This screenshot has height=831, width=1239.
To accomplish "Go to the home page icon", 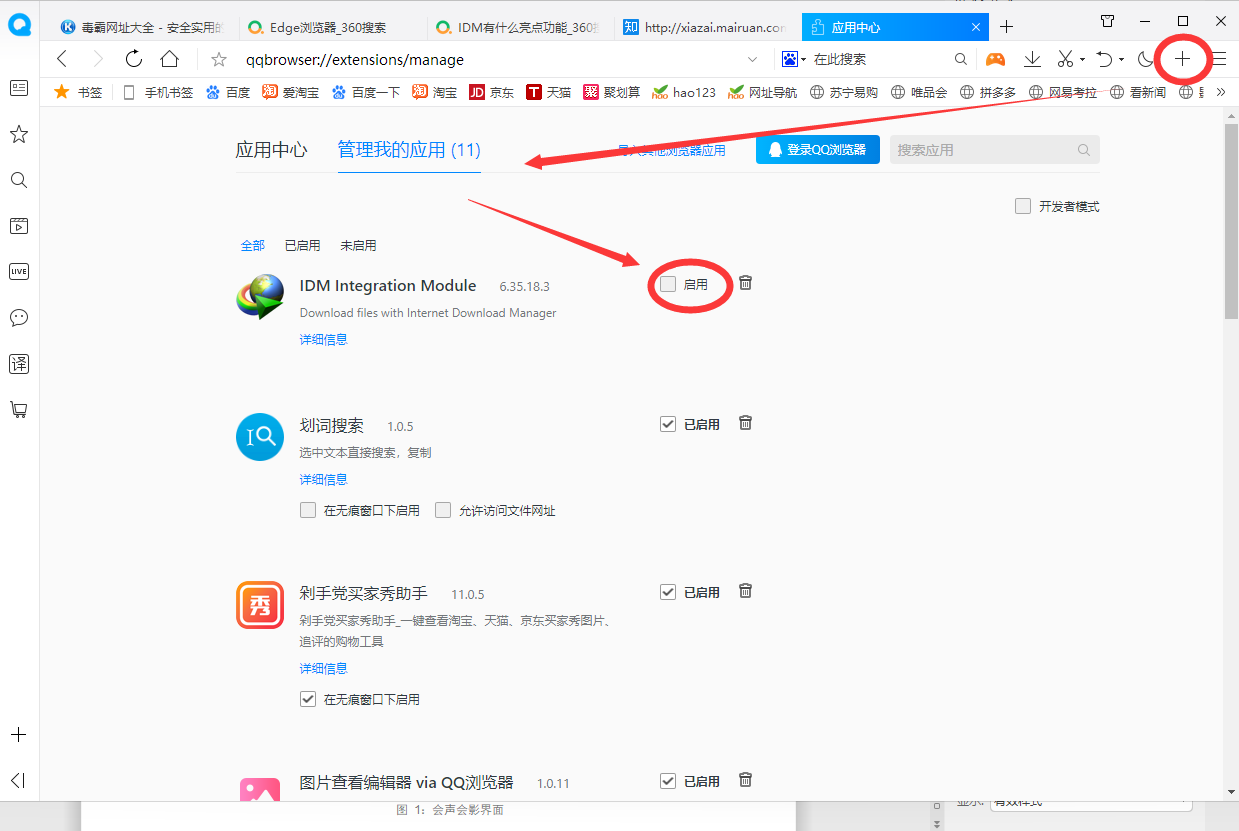I will pyautogui.click(x=170, y=59).
